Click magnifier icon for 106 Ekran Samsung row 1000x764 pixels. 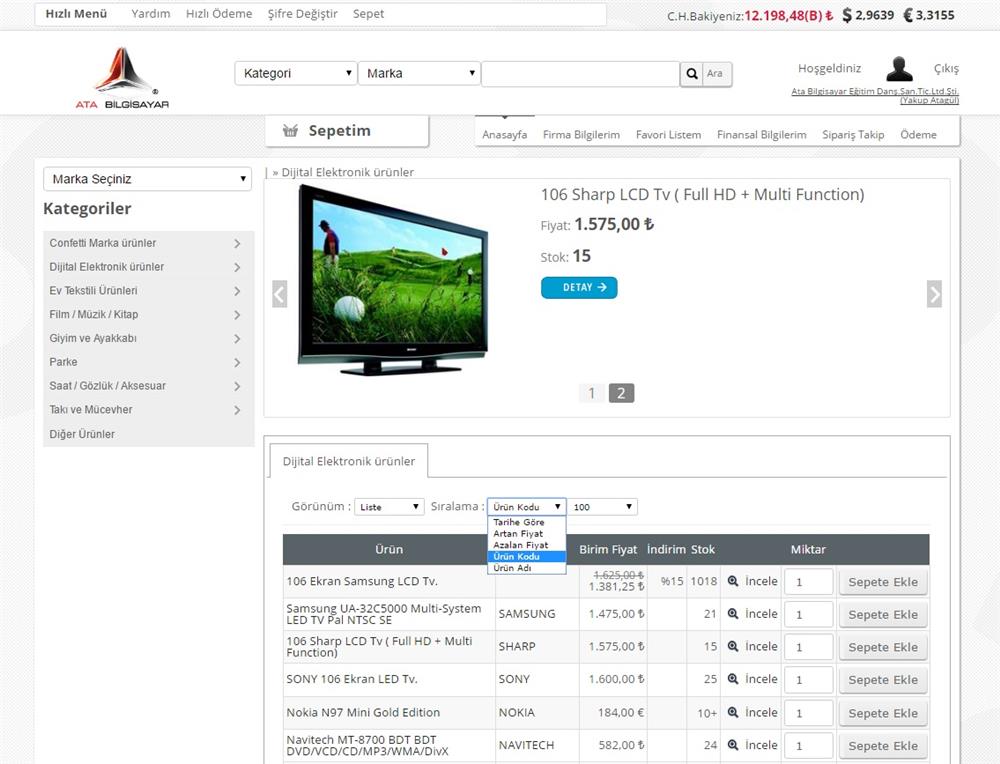click(733, 581)
